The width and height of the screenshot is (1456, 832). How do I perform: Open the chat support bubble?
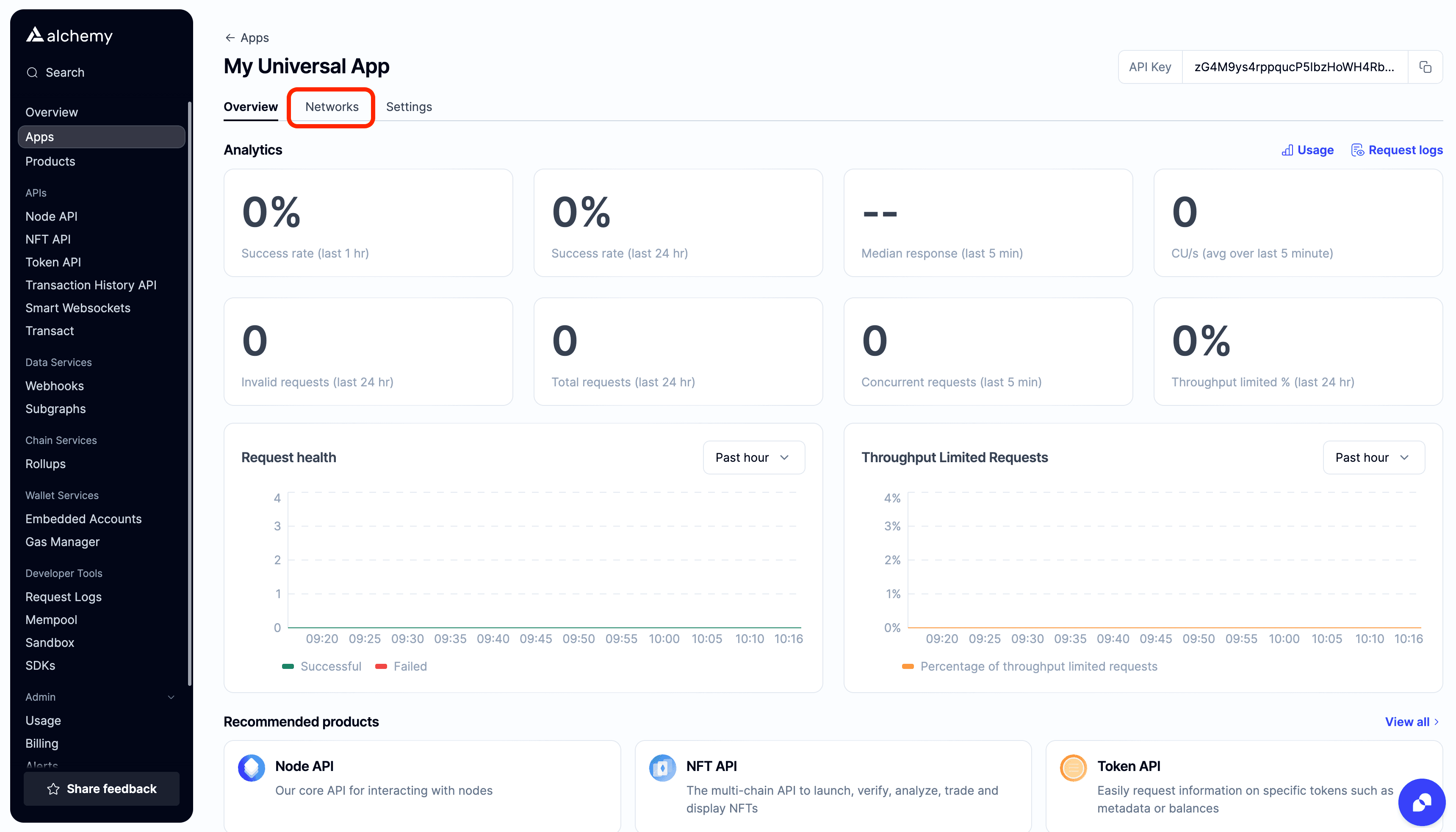[1421, 802]
